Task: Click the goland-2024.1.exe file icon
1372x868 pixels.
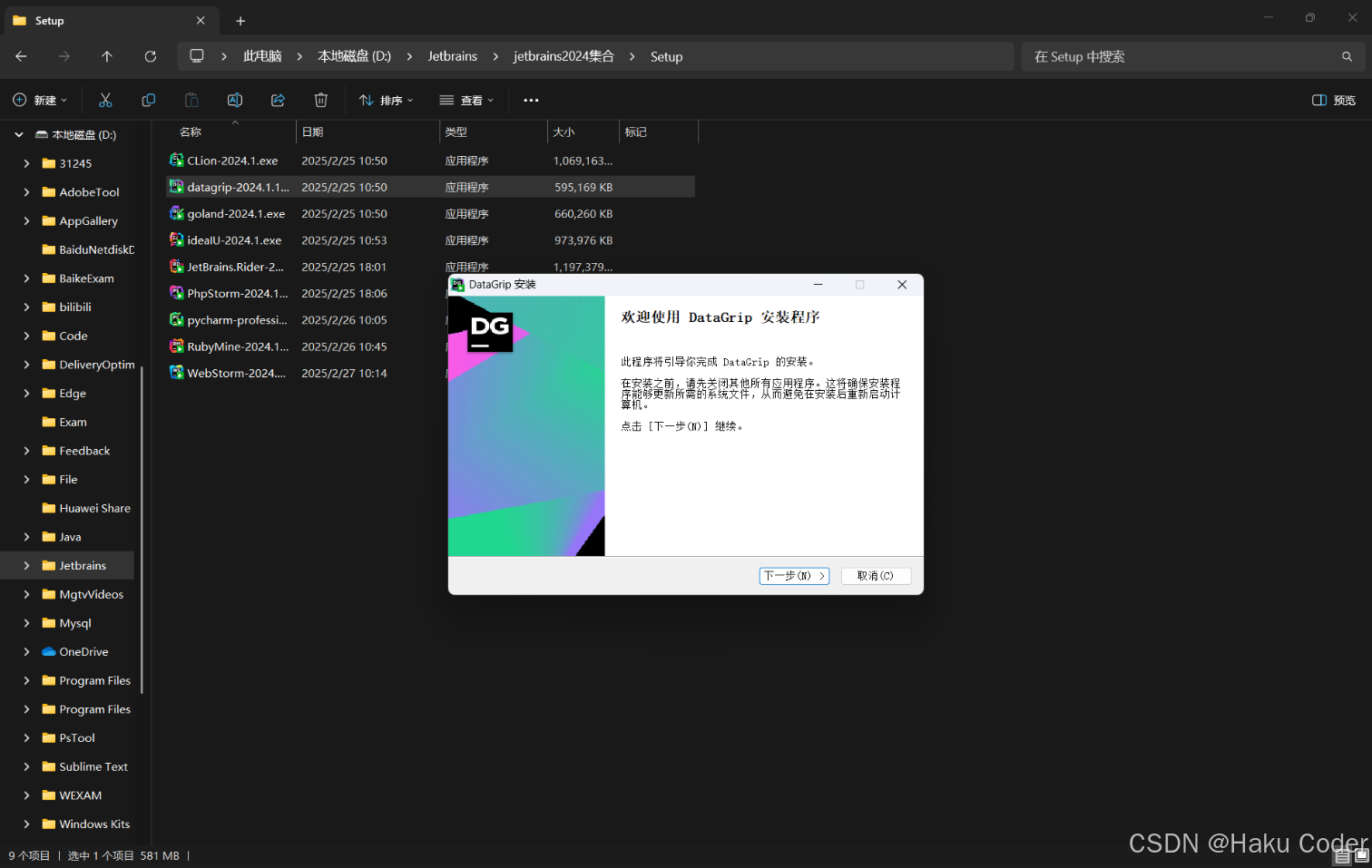Action: [177, 214]
